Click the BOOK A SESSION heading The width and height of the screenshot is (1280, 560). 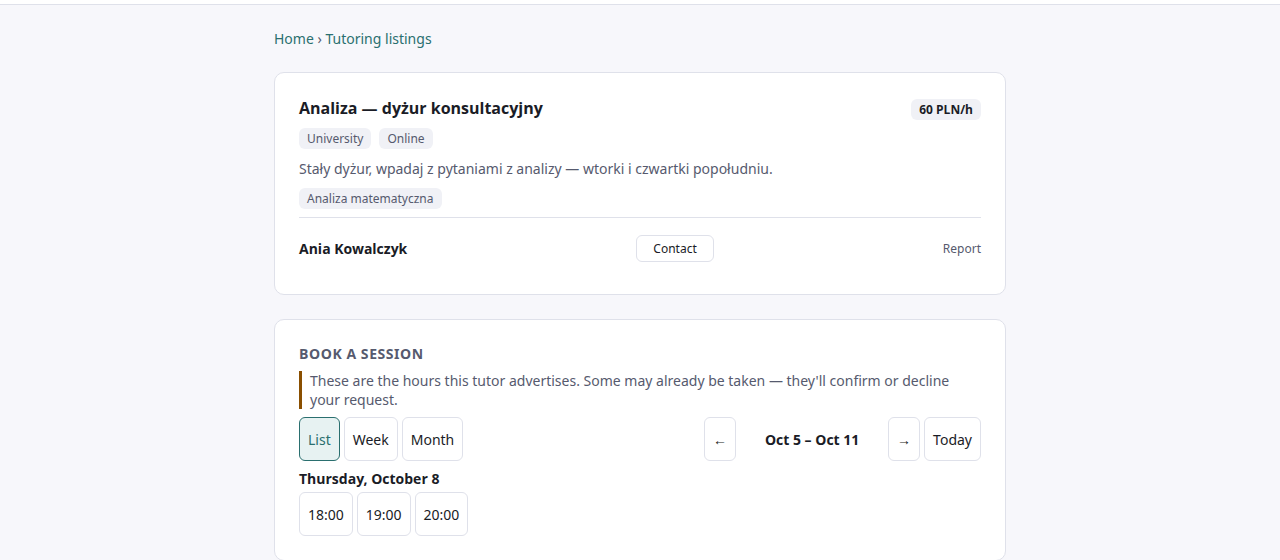361,354
